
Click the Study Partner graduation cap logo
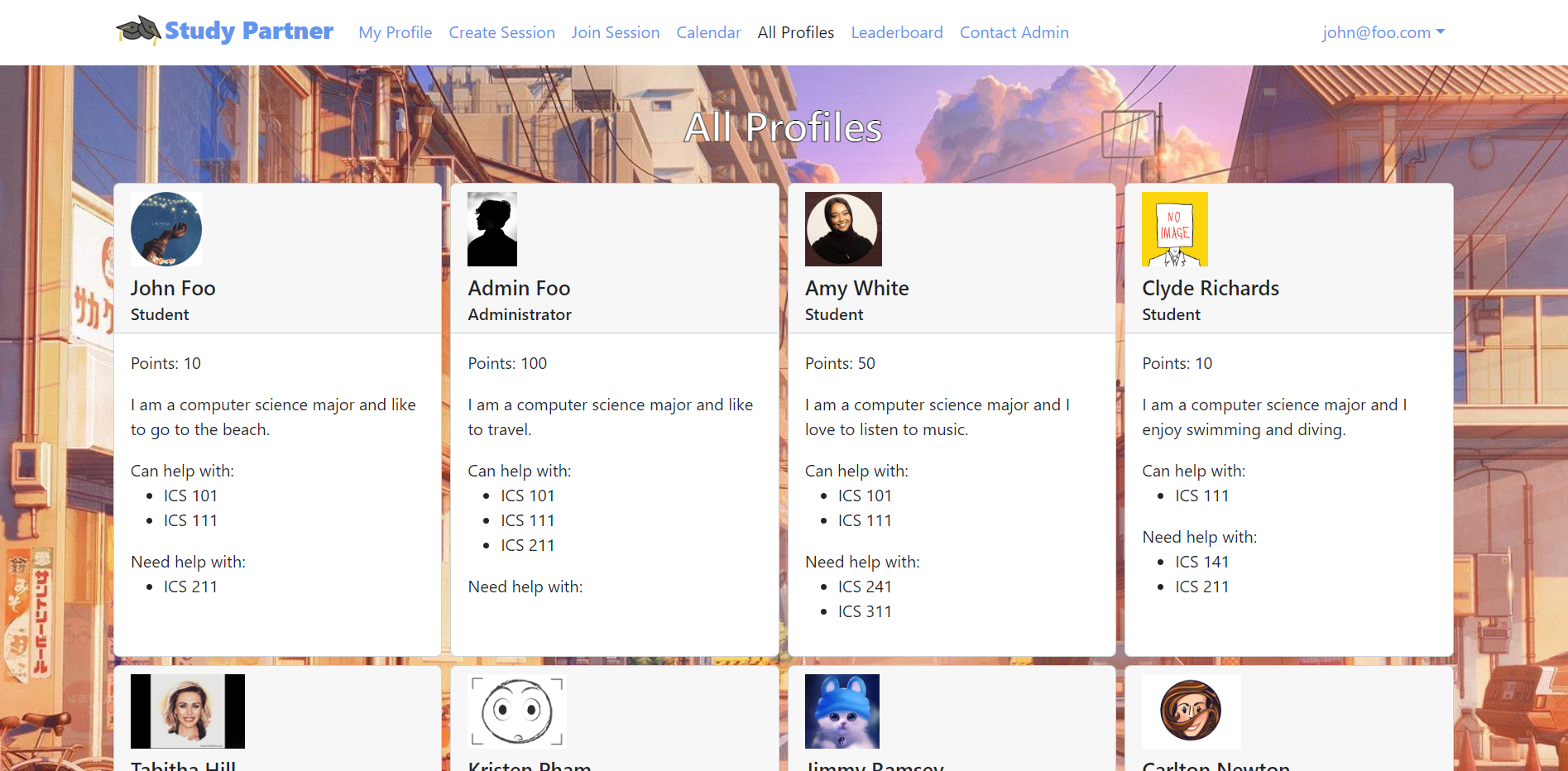(138, 31)
